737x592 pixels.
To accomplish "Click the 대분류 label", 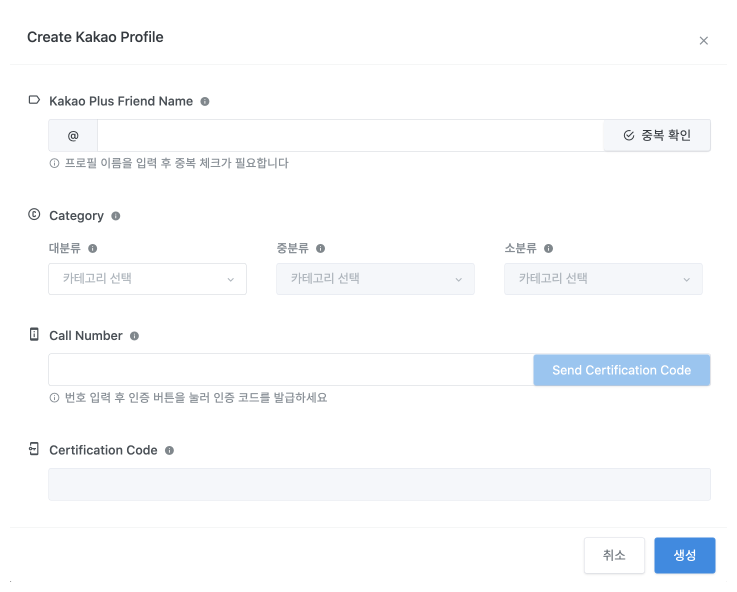I will pos(65,249).
